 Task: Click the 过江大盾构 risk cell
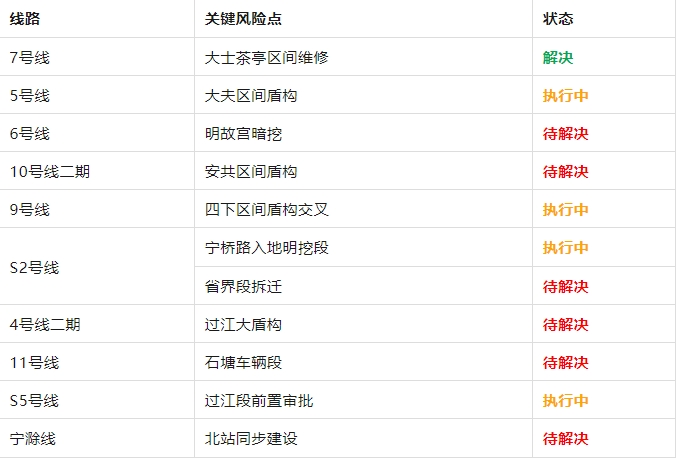tap(243, 324)
